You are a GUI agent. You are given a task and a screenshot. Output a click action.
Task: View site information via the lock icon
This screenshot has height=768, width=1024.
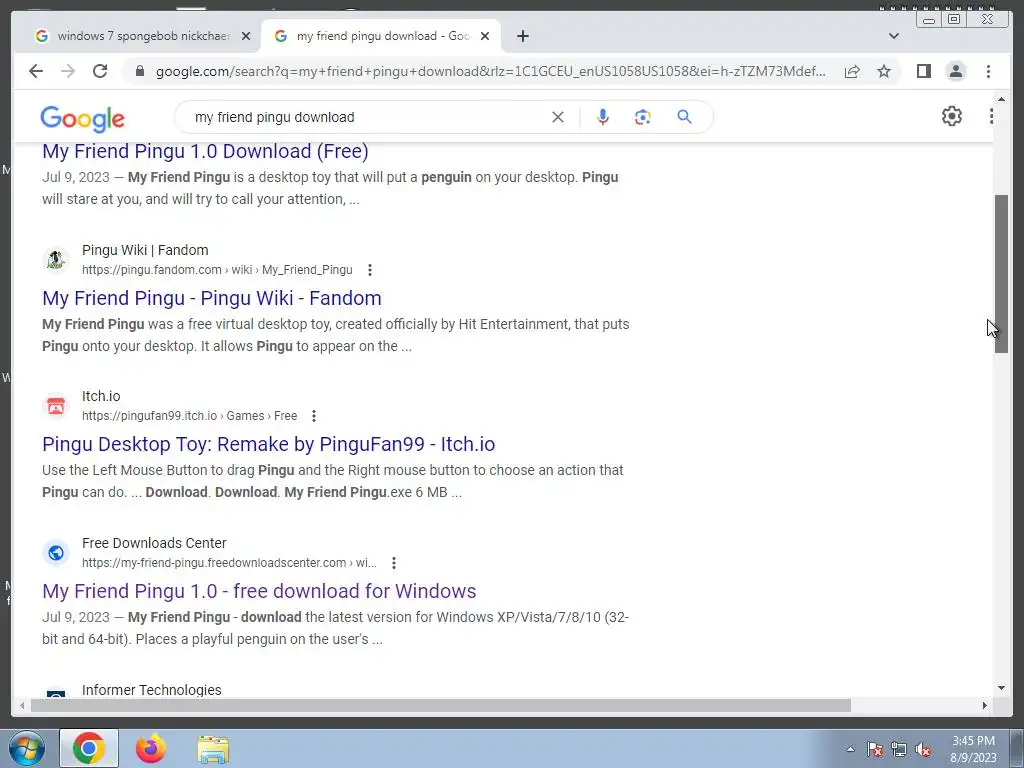pos(139,71)
